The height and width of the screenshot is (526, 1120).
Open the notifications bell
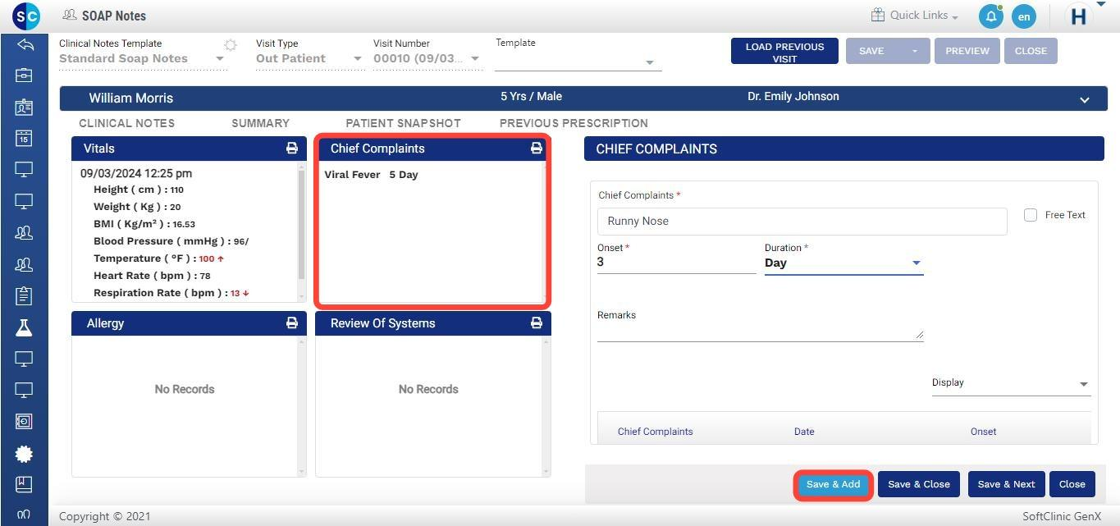click(x=990, y=16)
